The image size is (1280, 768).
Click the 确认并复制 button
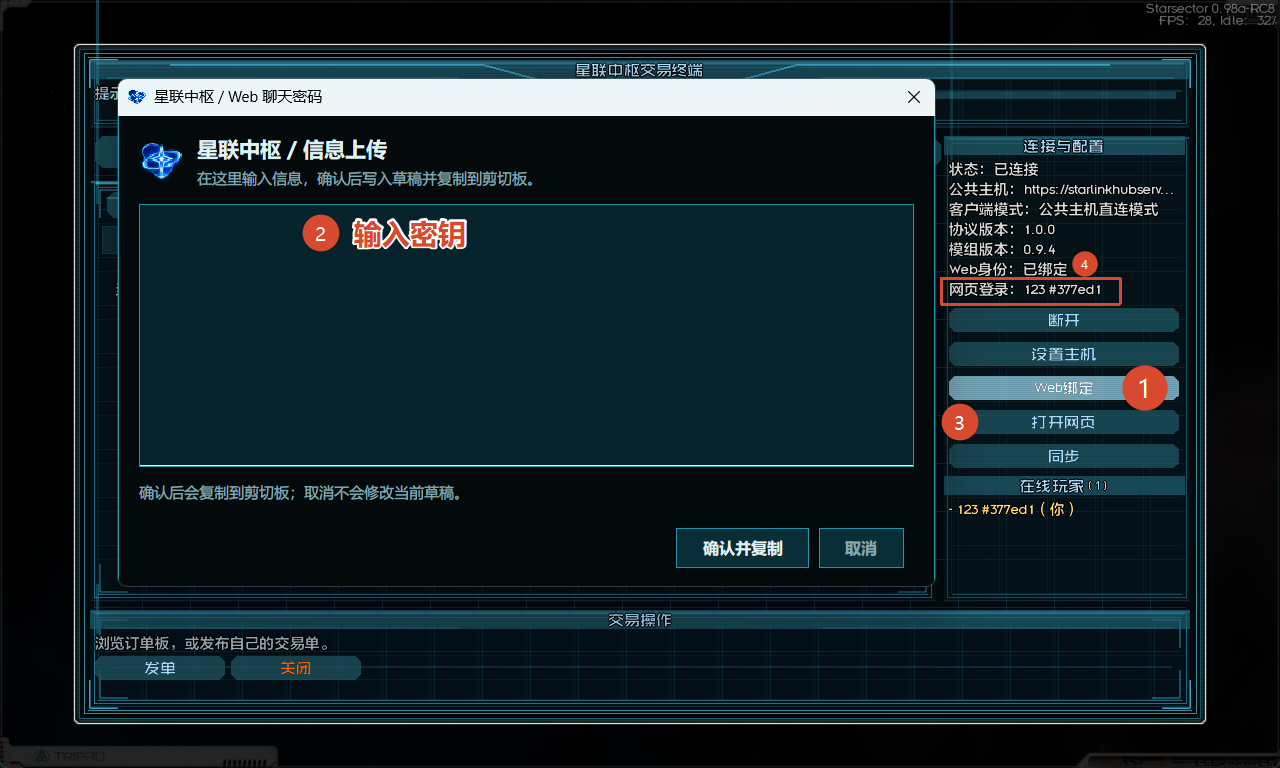click(742, 548)
